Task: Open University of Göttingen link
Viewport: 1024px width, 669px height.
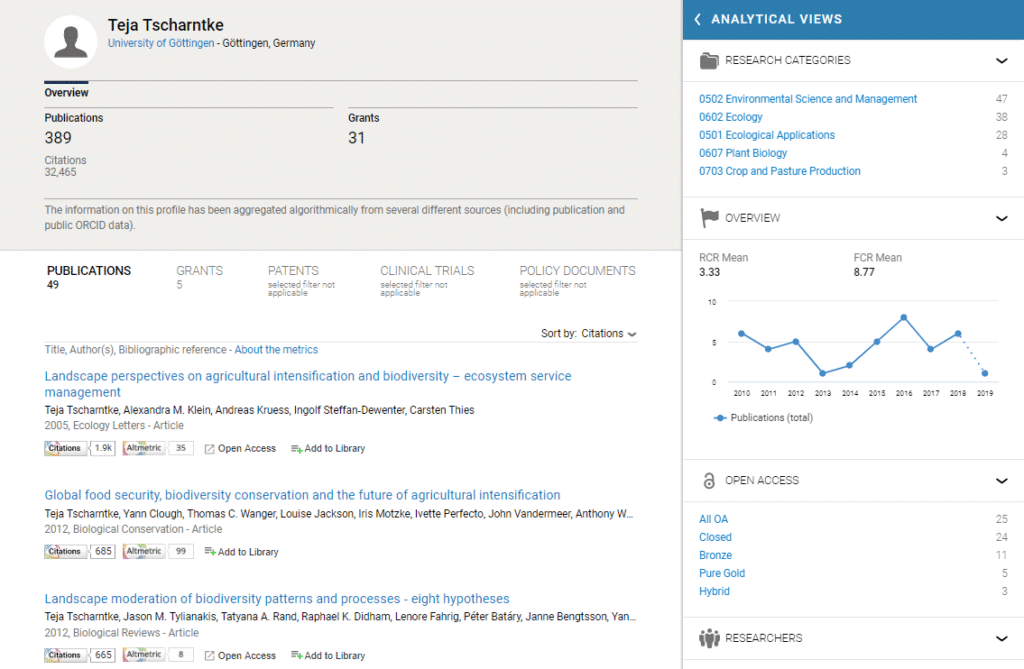Action: (x=161, y=43)
